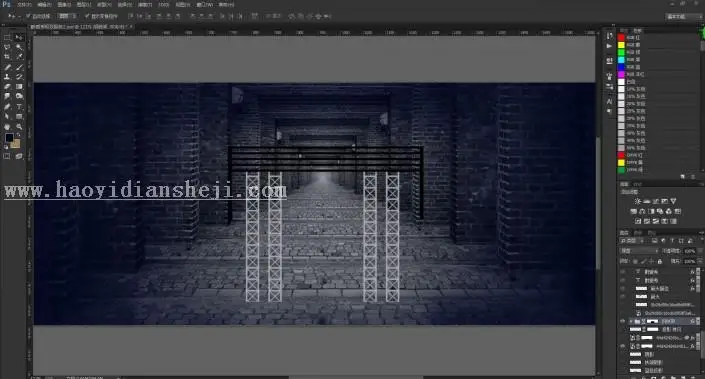Select the Move tool in toolbox
The image size is (705, 379).
pos(19,37)
